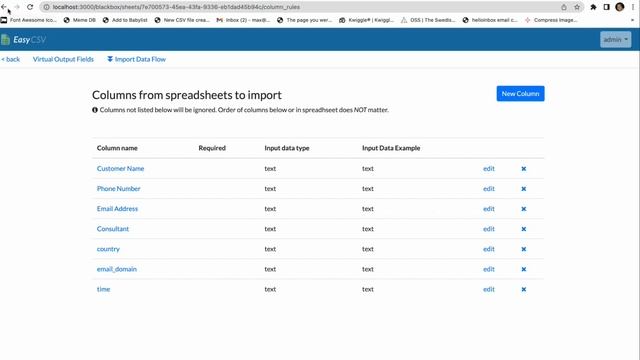Delete the Email Address column

(x=524, y=209)
